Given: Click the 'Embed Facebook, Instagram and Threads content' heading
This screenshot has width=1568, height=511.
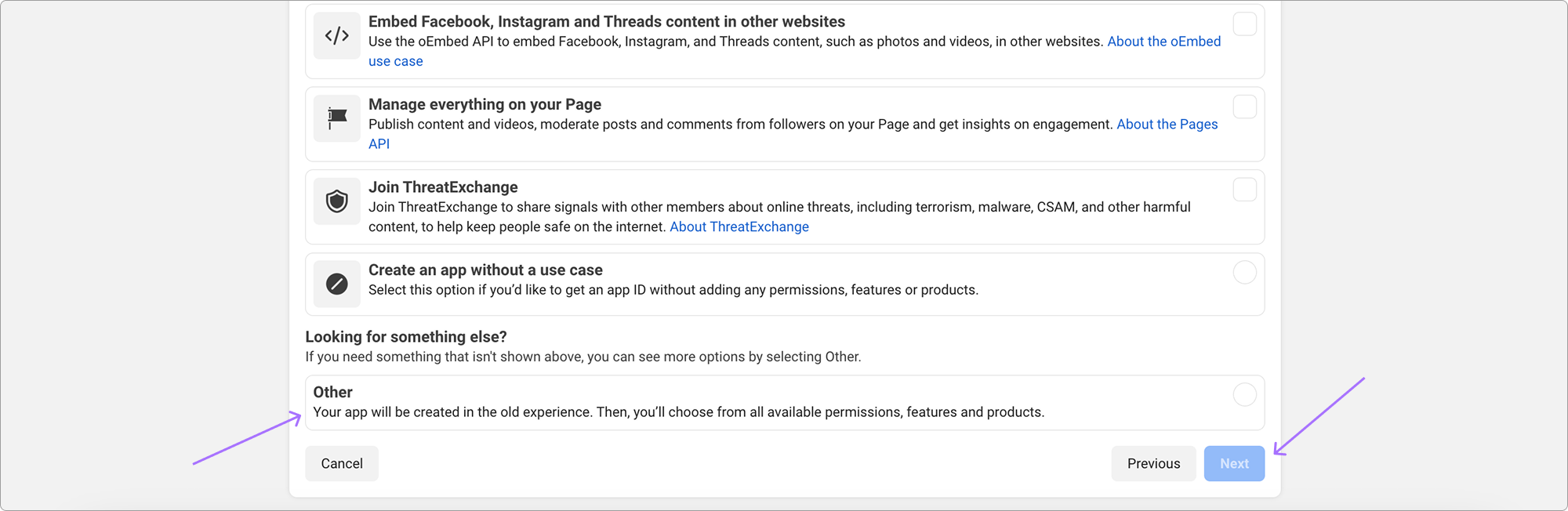Looking at the screenshot, I should click(607, 21).
